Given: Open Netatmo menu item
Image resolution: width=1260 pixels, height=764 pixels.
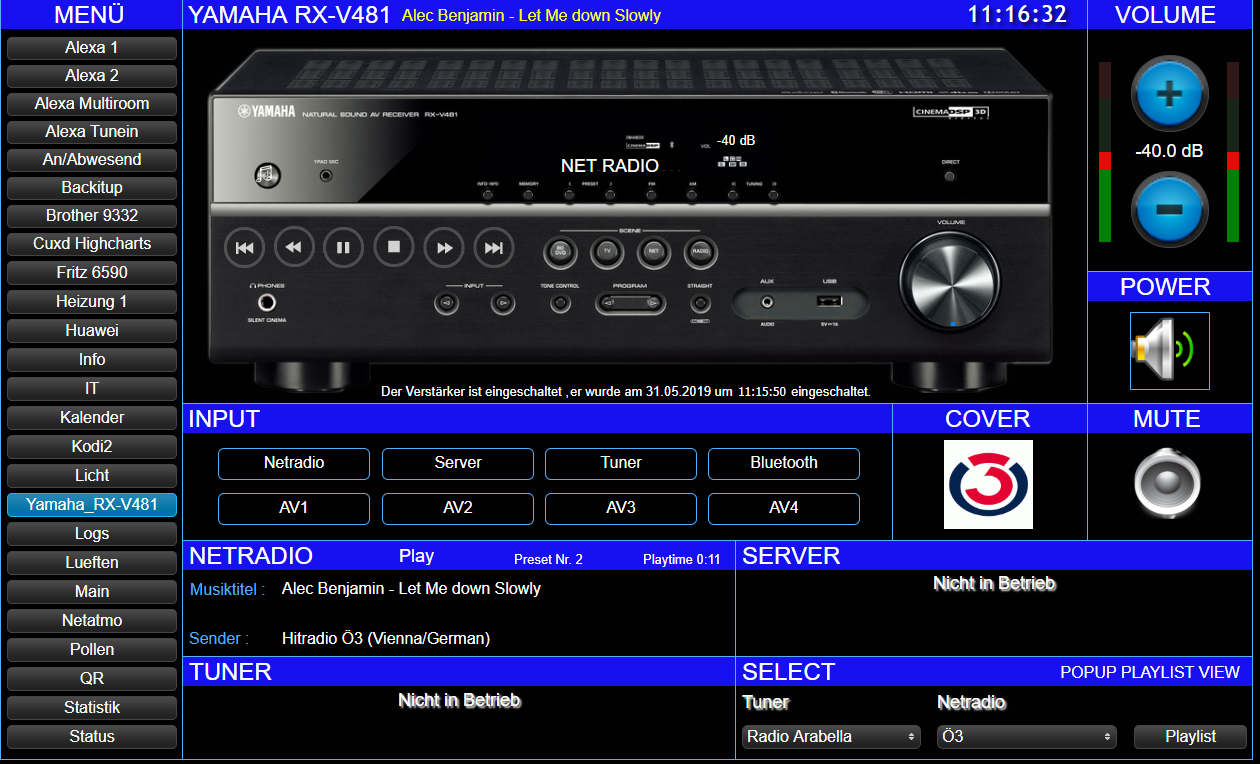Looking at the screenshot, I should pos(92,621).
